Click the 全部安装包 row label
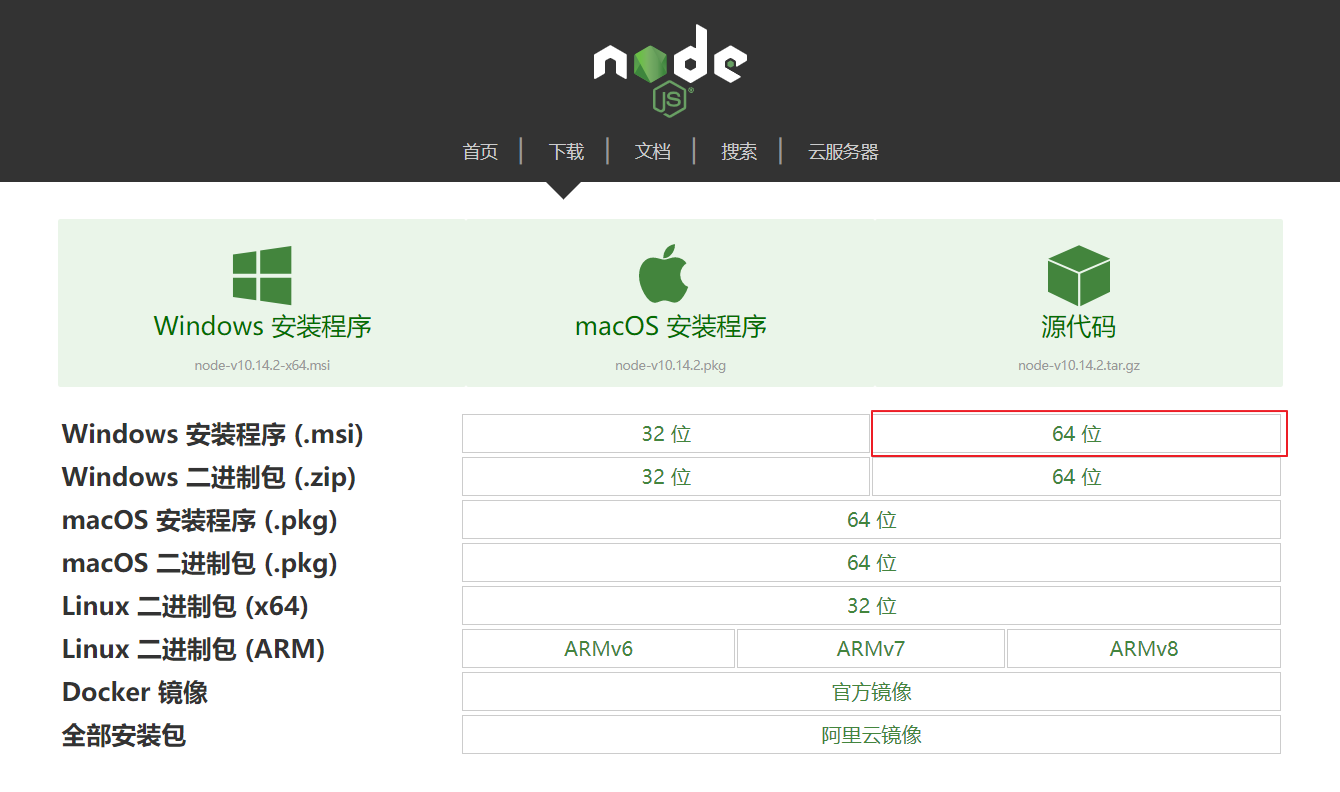This screenshot has height=792, width=1340. [124, 735]
